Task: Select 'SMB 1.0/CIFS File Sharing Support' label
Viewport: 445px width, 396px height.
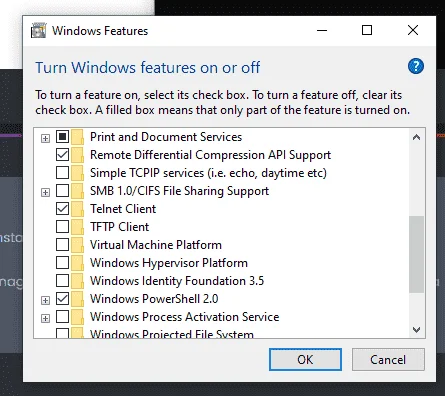Action: (179, 191)
